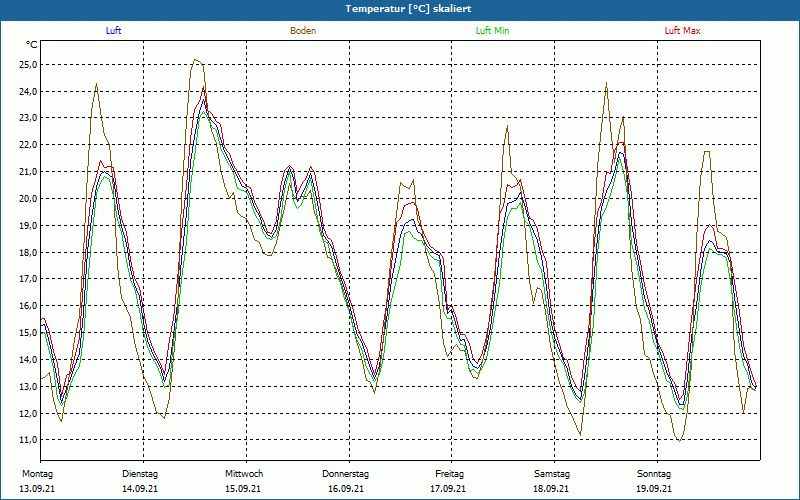Click the blue Luft legend label

point(113,31)
